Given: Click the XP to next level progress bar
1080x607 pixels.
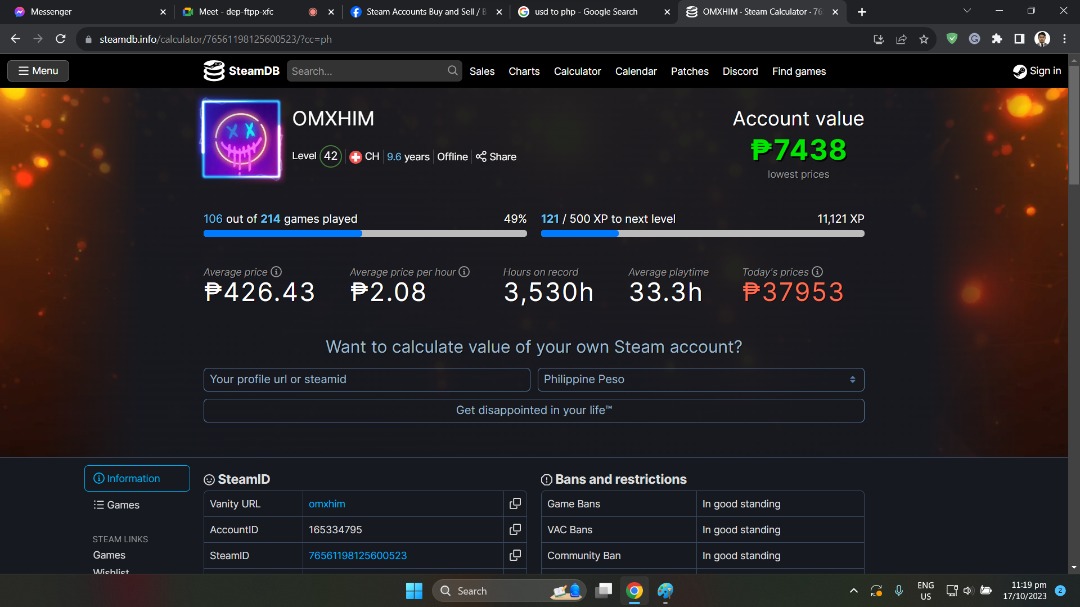Looking at the screenshot, I should 703,234.
